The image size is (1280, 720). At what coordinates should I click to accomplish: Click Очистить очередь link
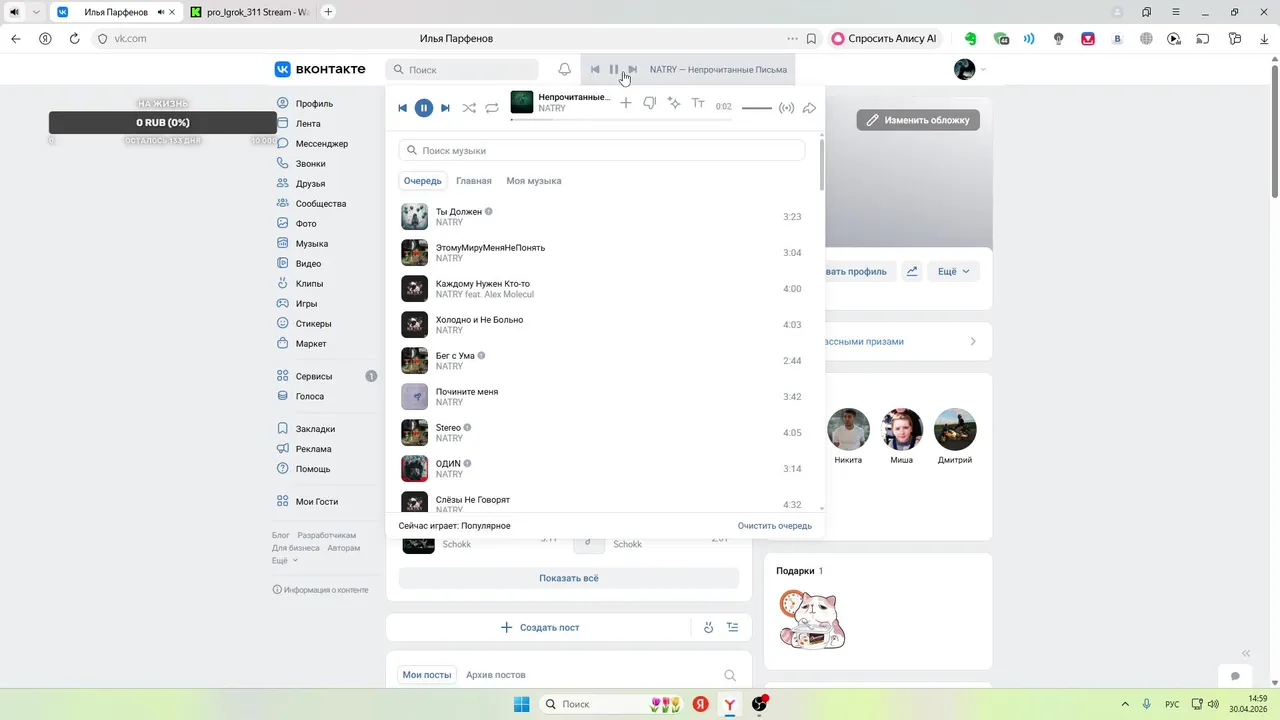[x=775, y=526]
